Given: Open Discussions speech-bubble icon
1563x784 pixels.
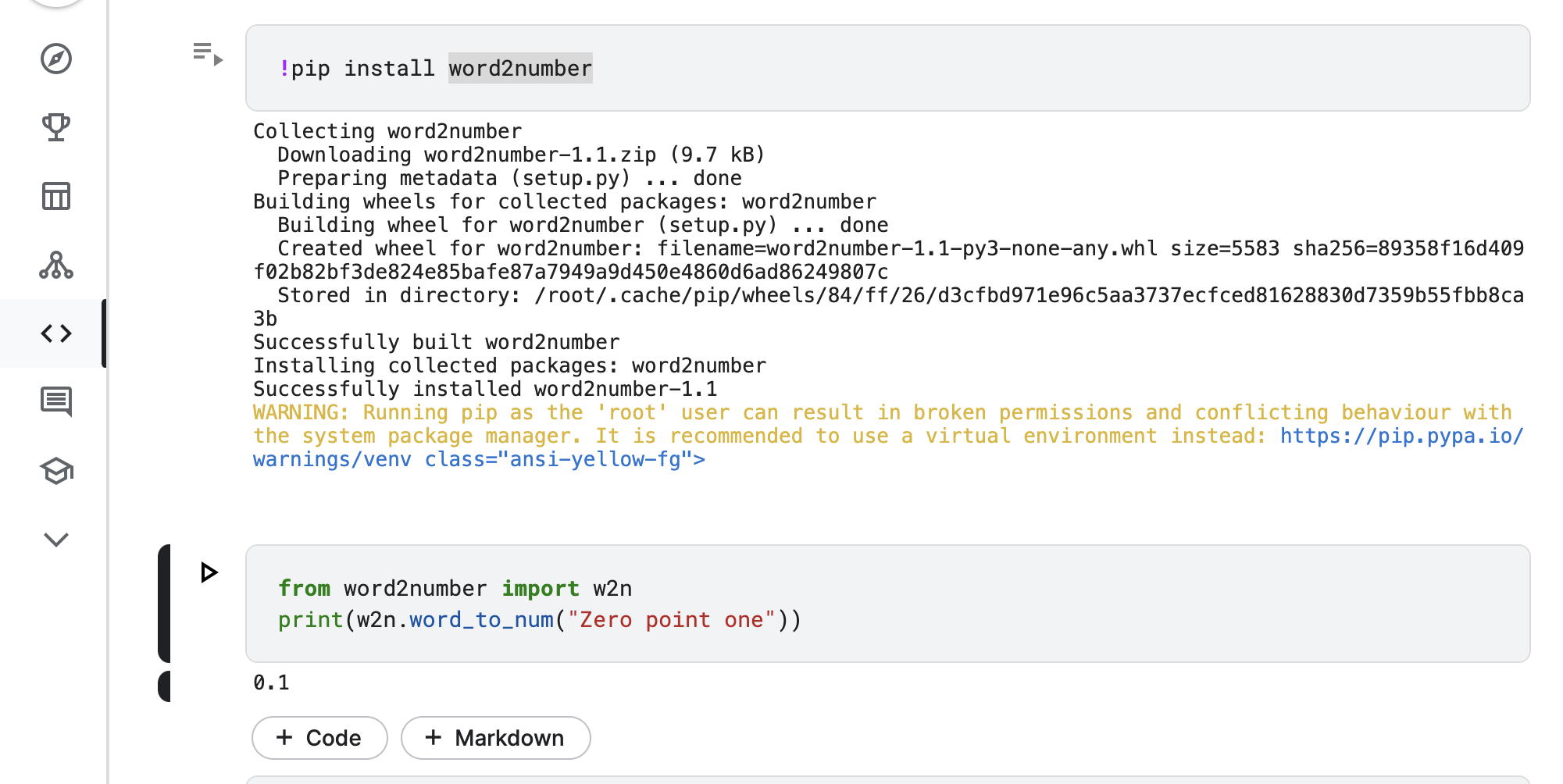Looking at the screenshot, I should coord(56,402).
